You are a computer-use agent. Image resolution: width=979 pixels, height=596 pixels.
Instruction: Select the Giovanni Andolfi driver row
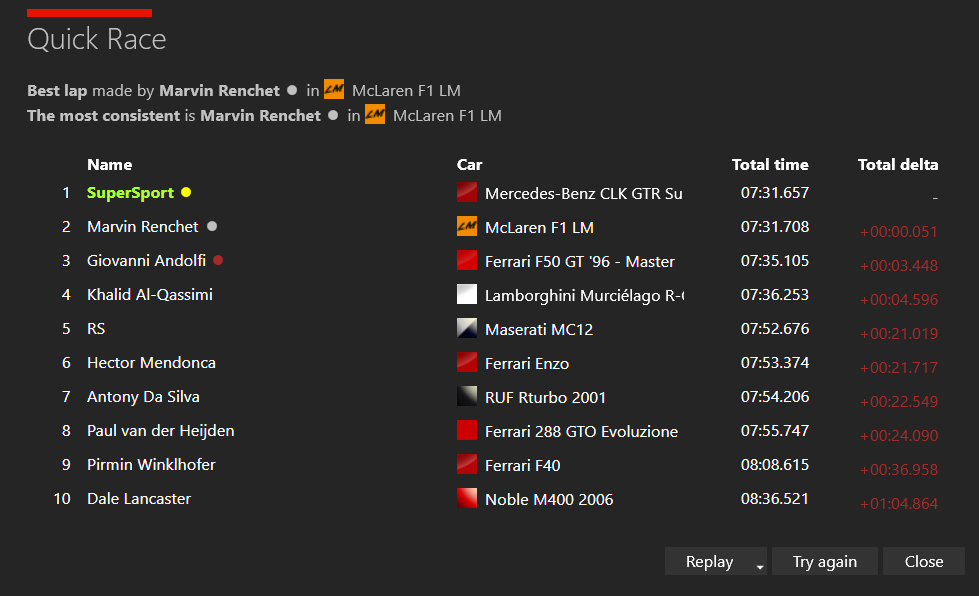[146, 261]
